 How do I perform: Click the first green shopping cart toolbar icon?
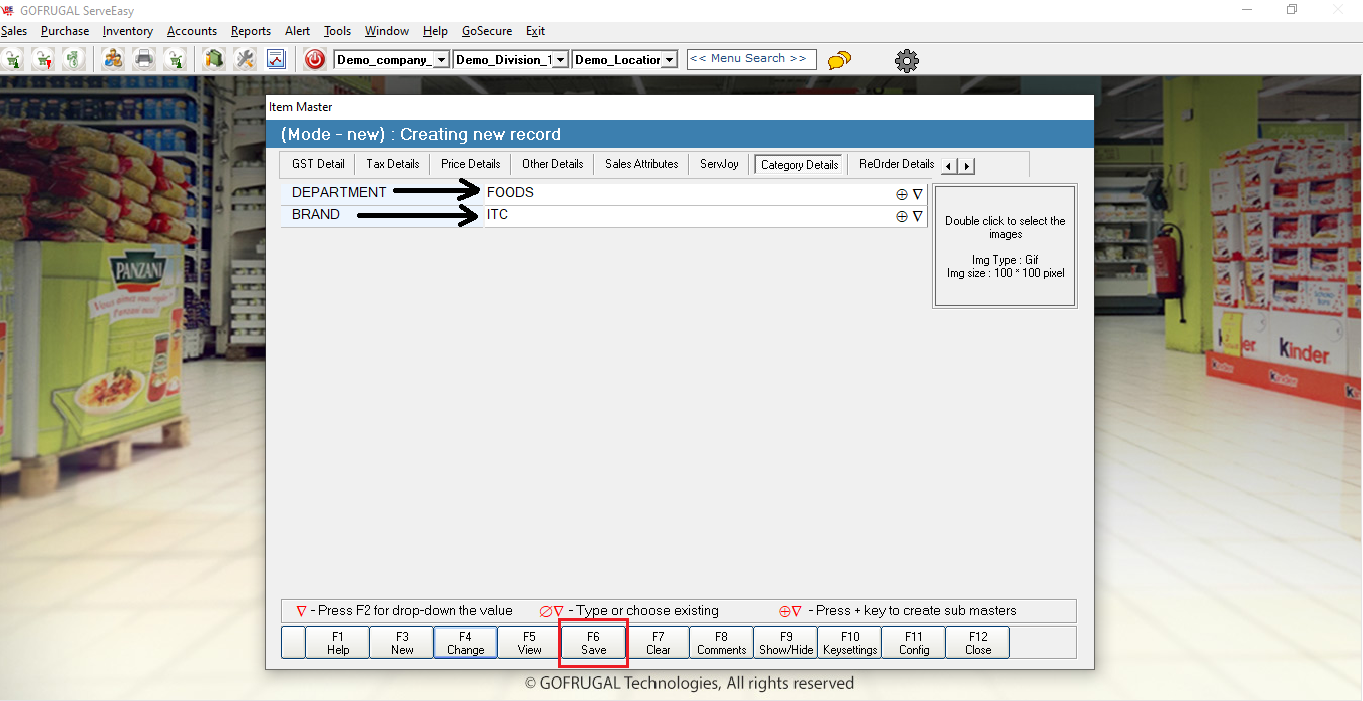[13, 59]
